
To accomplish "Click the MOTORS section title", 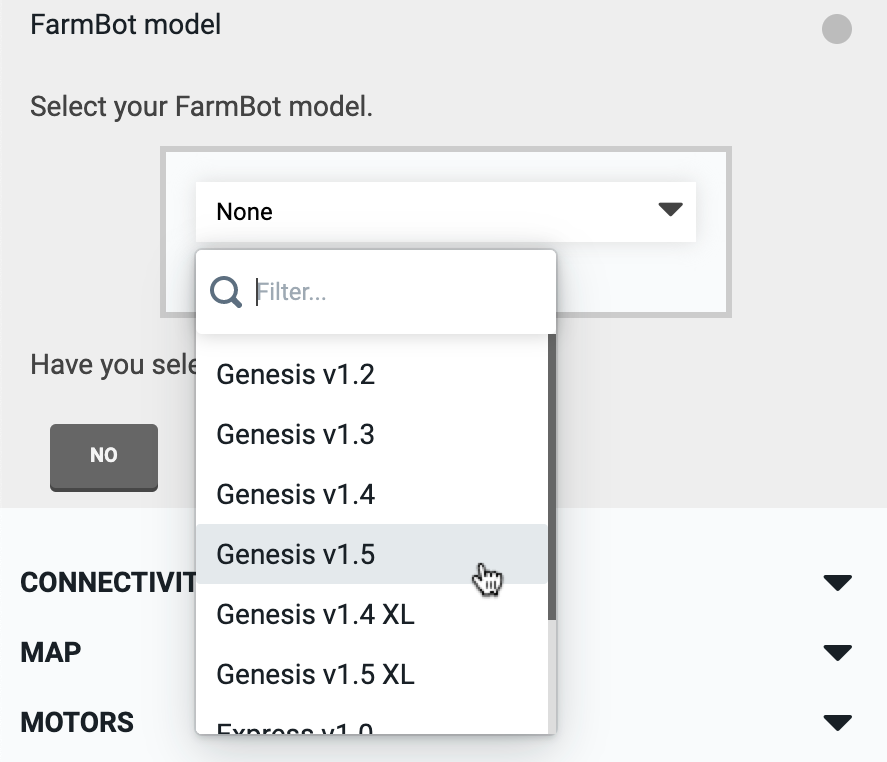I will (77, 722).
